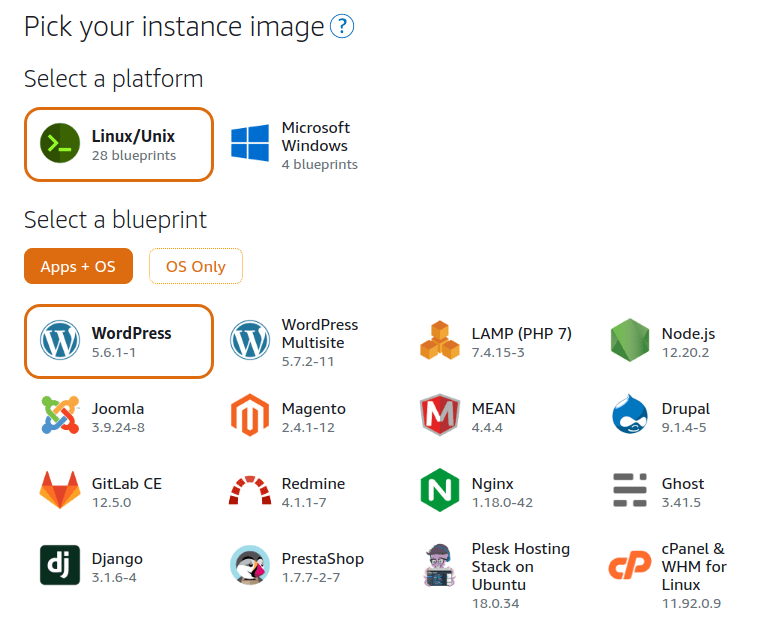The image size is (765, 640).
Task: Click the '28 blueprints' text
Action: [134, 156]
